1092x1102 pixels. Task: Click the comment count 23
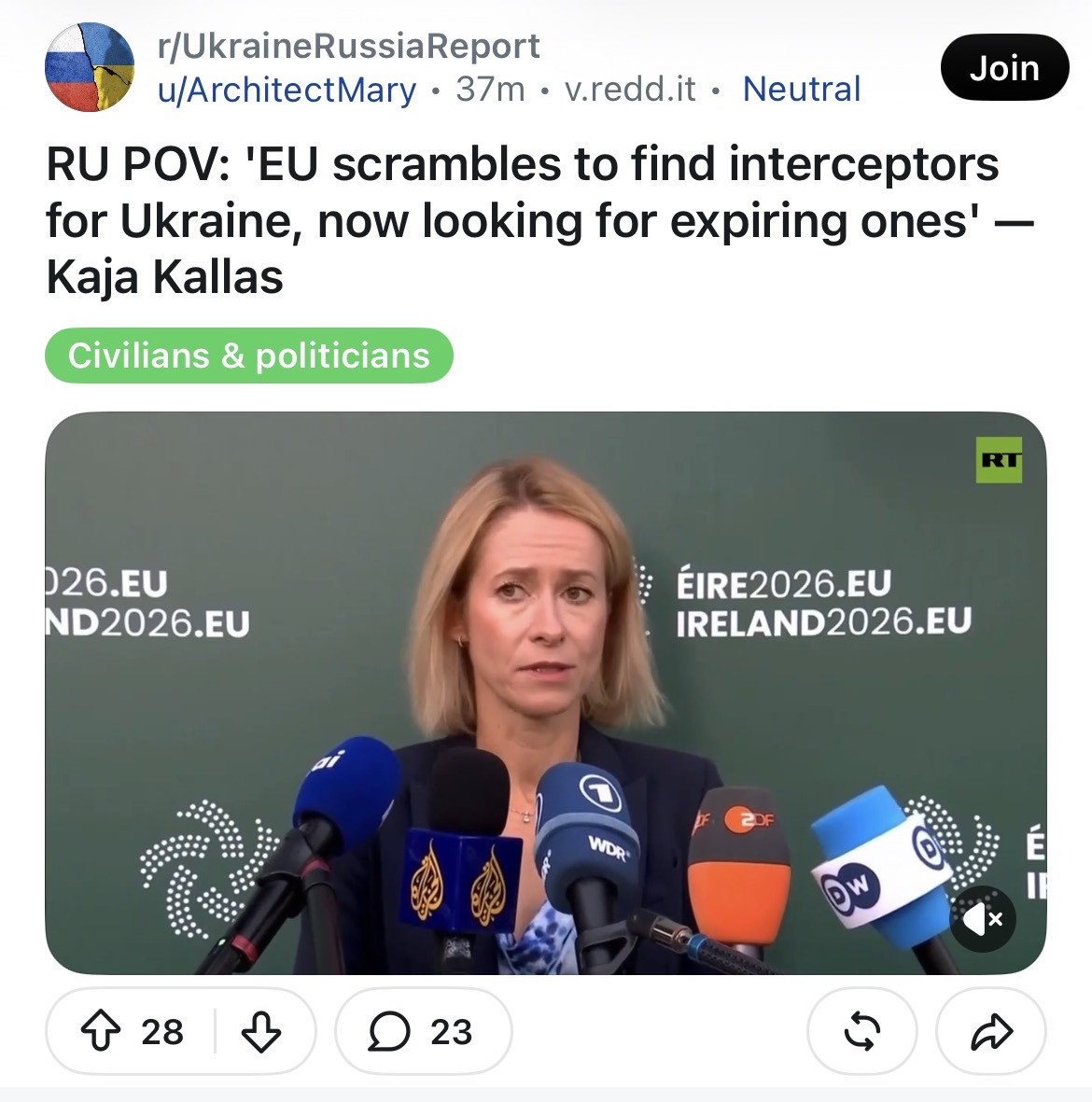[451, 1032]
